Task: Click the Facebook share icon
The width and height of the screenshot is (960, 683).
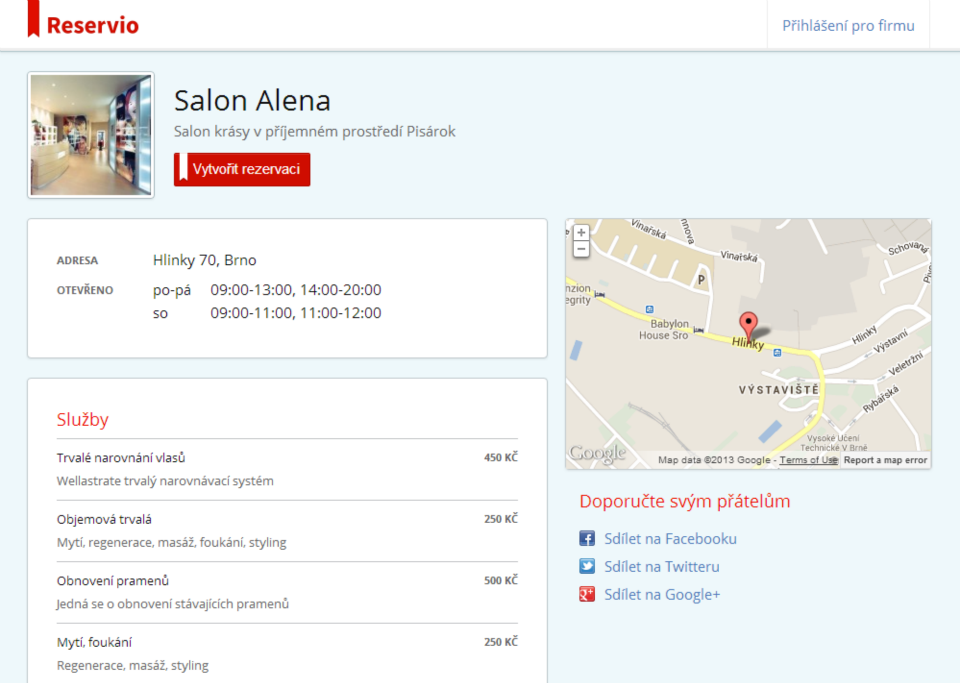Action: 587,538
